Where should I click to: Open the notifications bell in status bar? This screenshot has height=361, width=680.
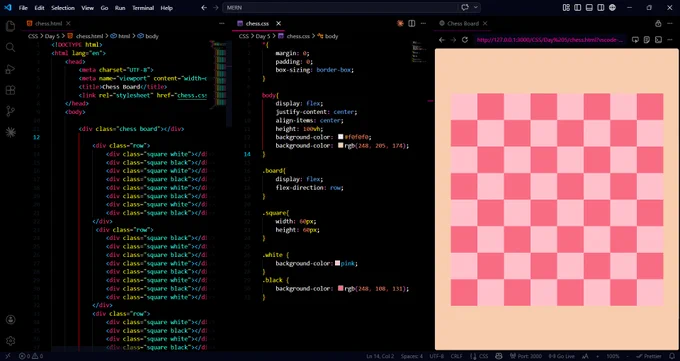click(x=672, y=356)
